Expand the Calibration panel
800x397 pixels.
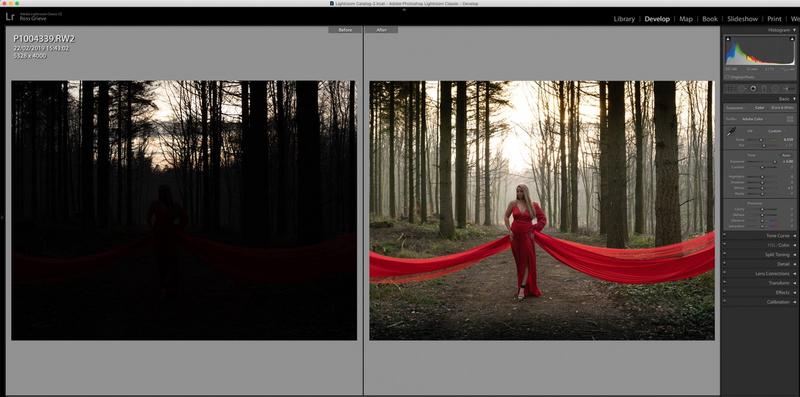point(794,302)
